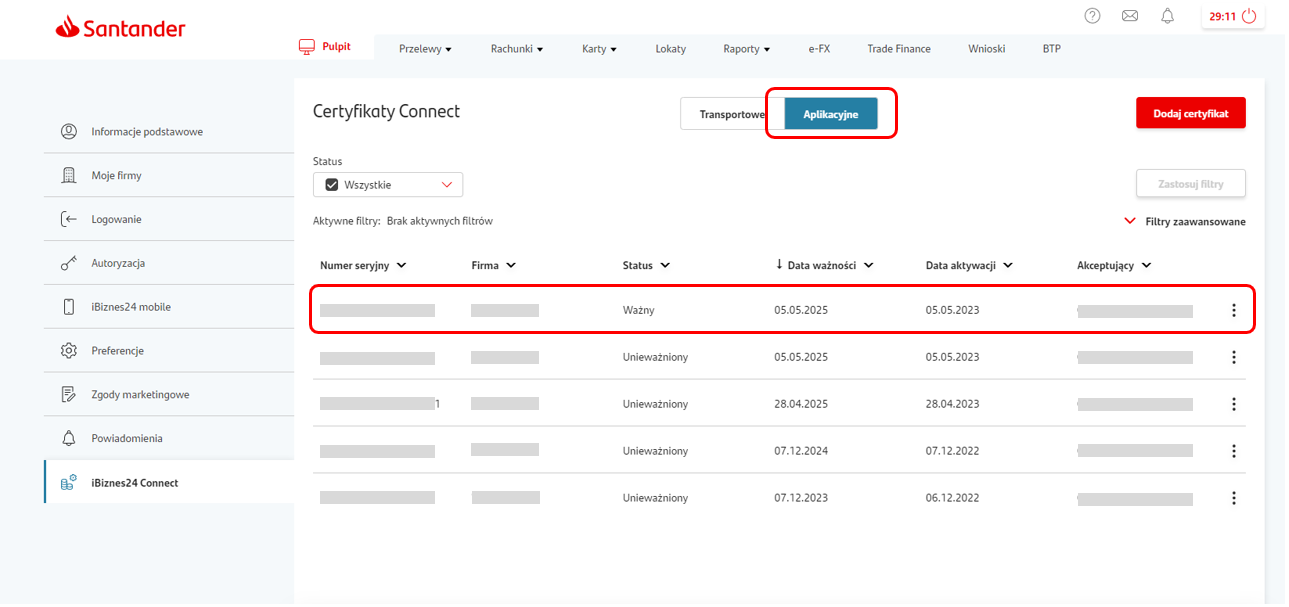Click the Certyfikaty Connect heading
Viewport: 1289px width, 607px height.
pos(387,112)
